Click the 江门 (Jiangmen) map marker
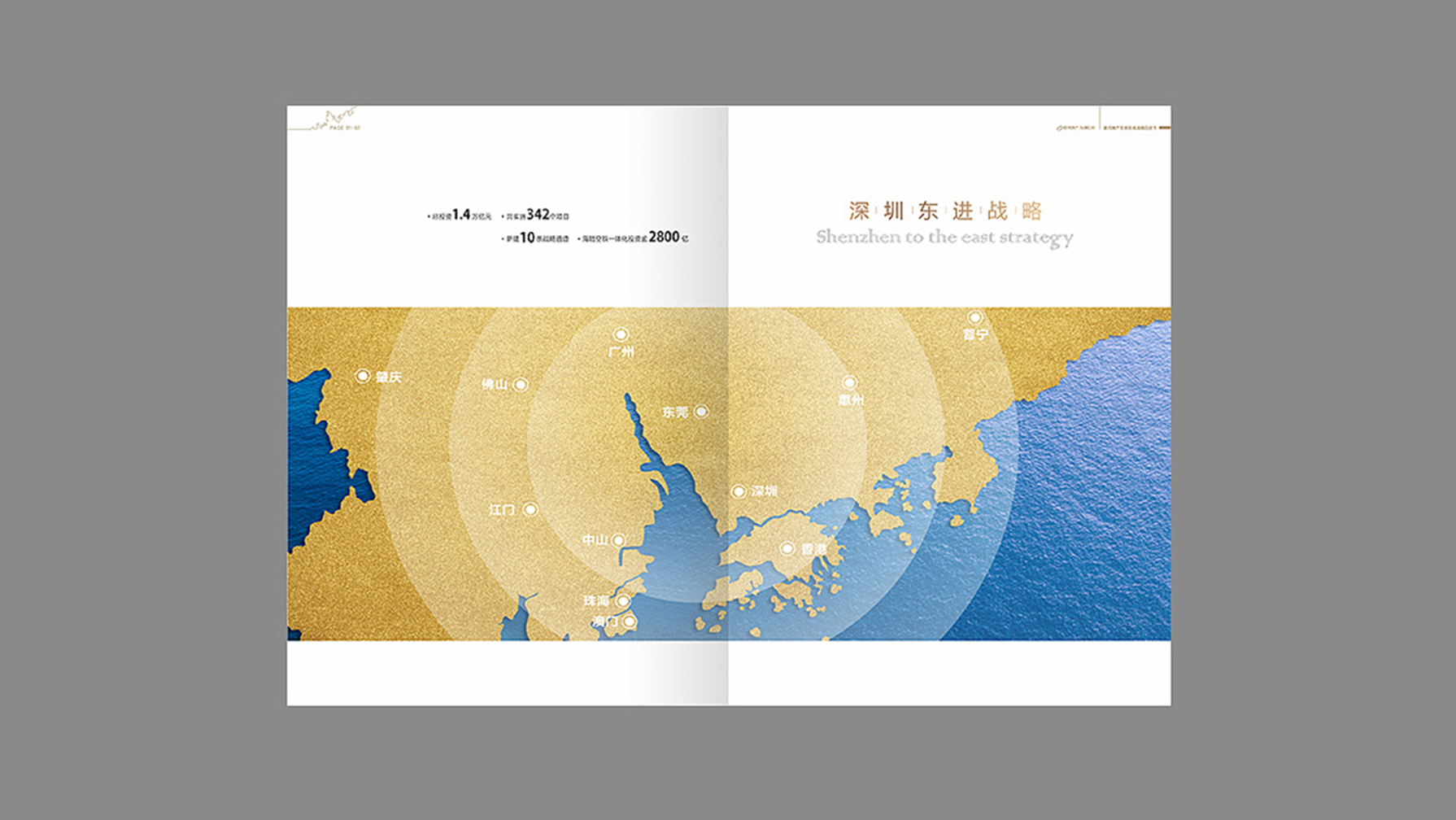This screenshot has height=820, width=1456. (530, 509)
